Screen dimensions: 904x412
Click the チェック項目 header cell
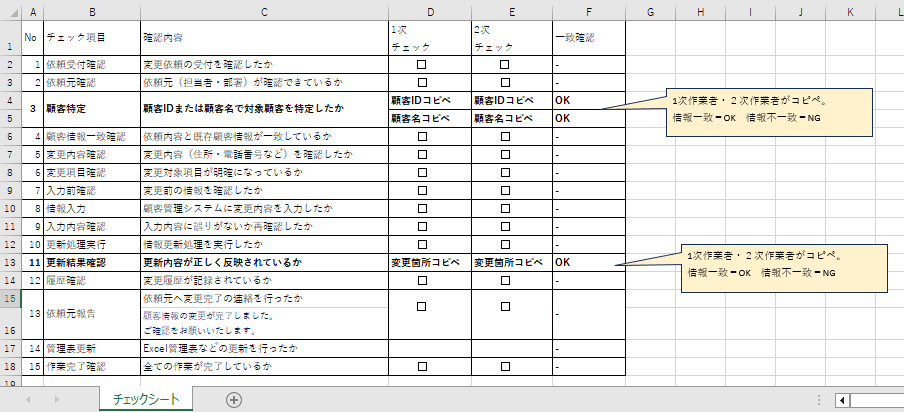point(92,38)
